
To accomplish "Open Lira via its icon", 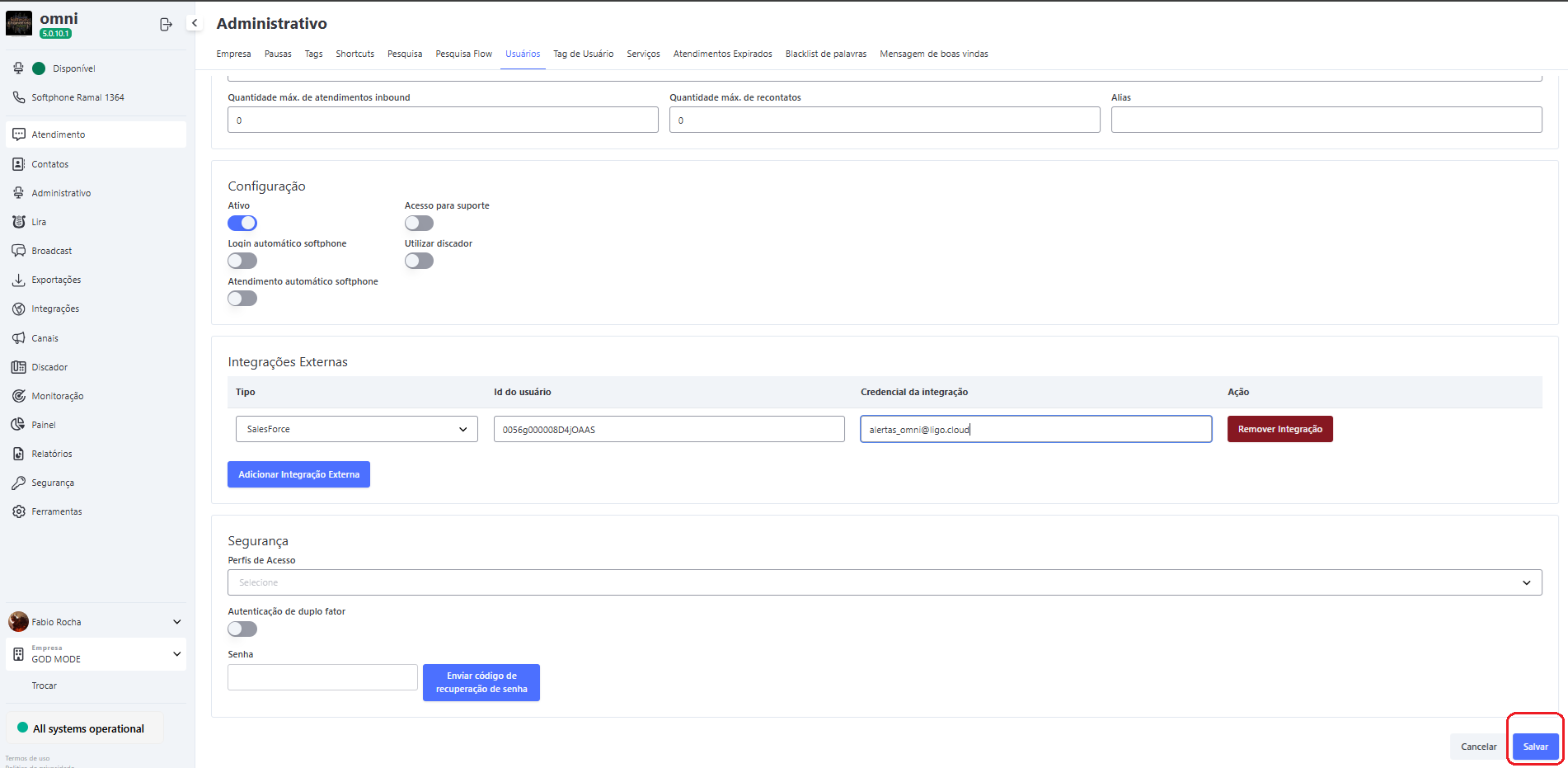I will pos(19,222).
